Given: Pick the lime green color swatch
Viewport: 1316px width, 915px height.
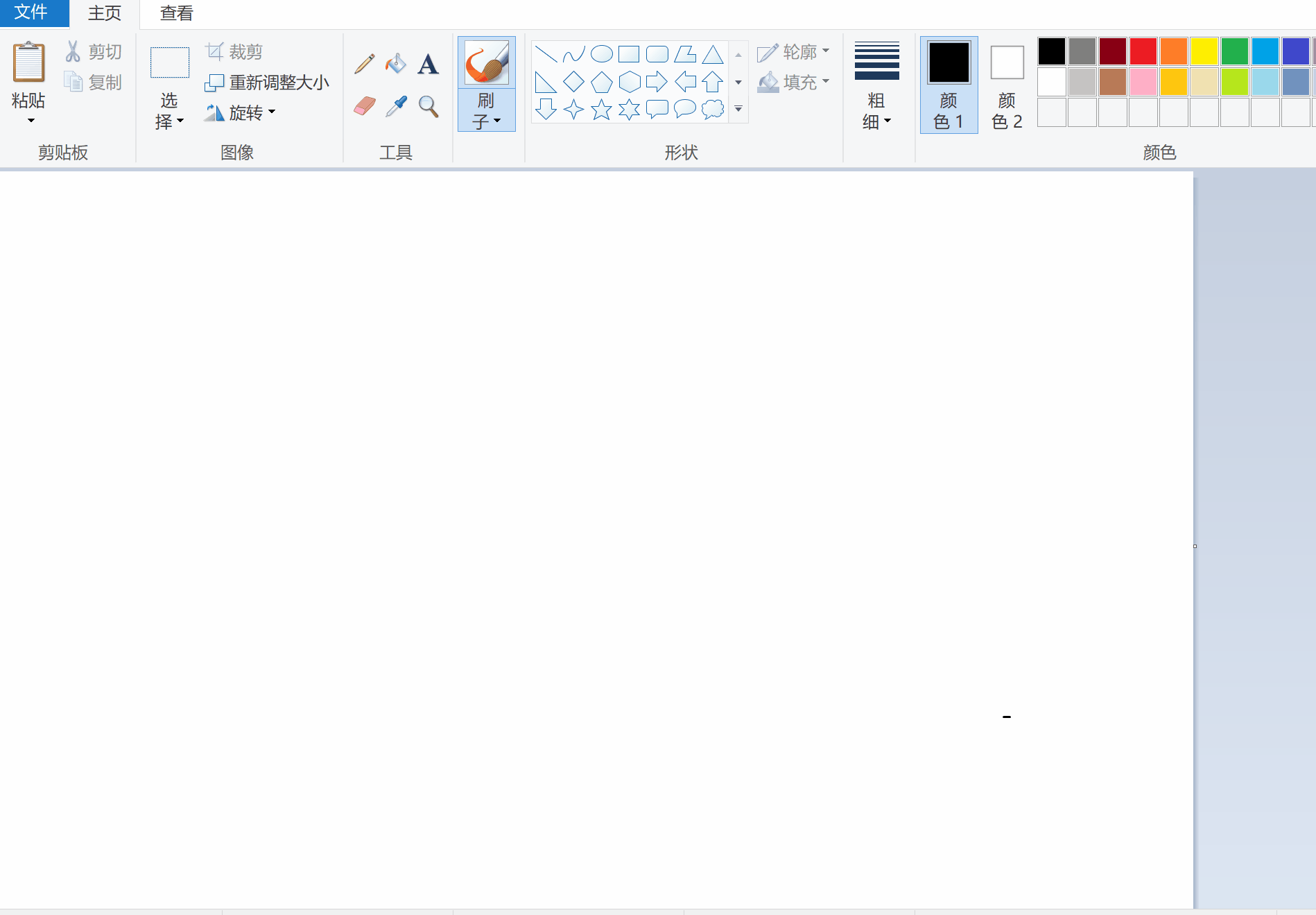Looking at the screenshot, I should (x=1234, y=82).
